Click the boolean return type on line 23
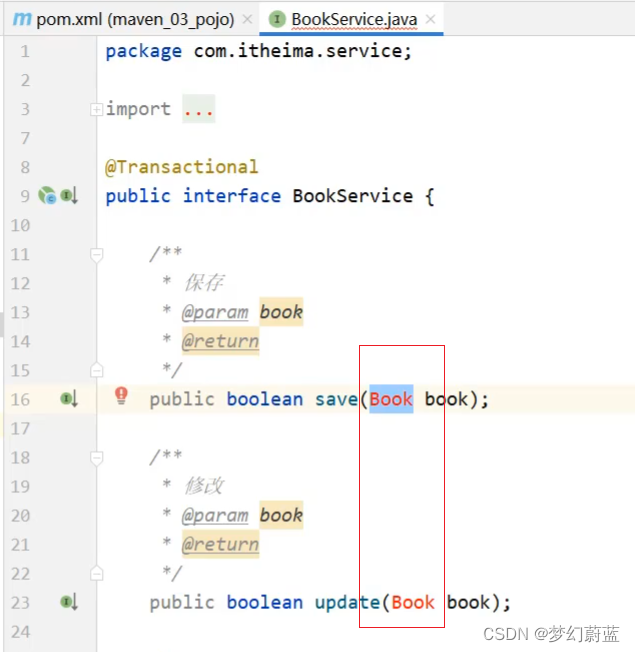This screenshot has height=652, width=635. point(264,602)
